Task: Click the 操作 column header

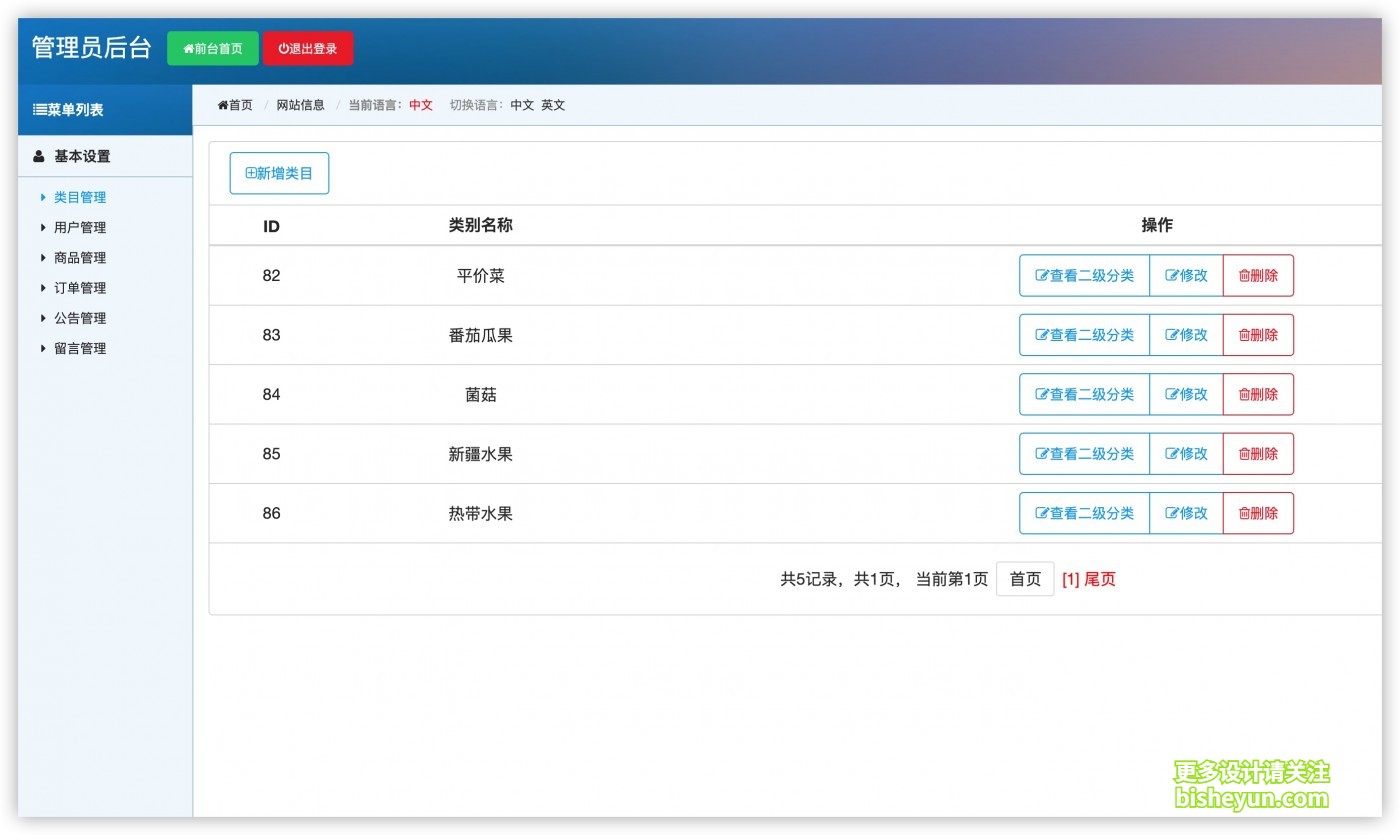Action: [x=1157, y=225]
